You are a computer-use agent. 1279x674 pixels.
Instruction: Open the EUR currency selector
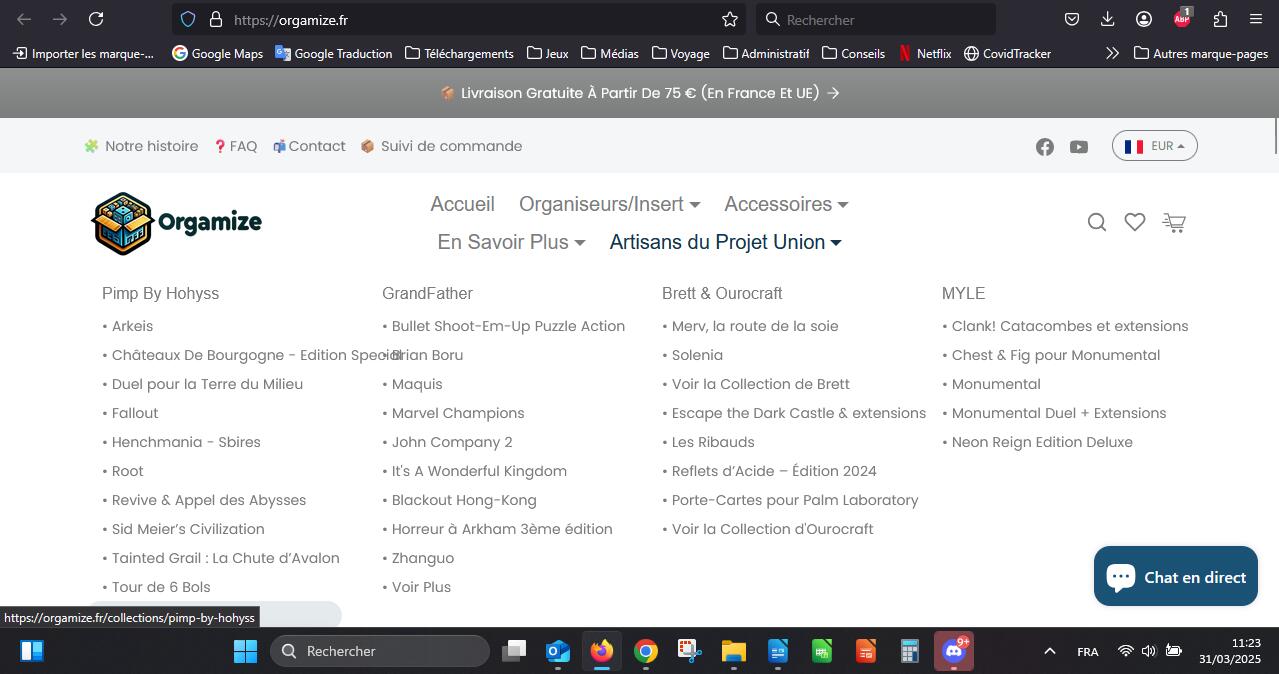pos(1154,146)
